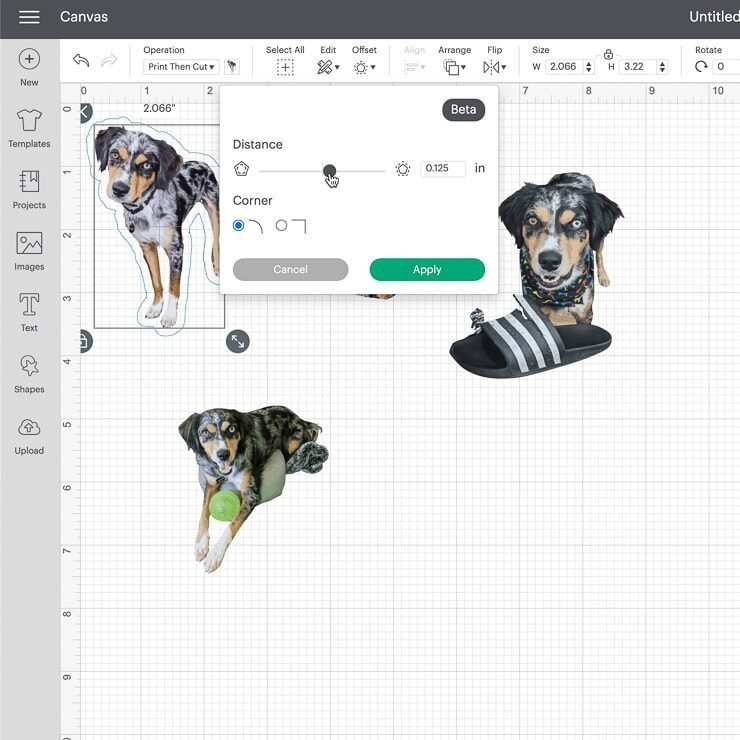Click the Distance slider handle
This screenshot has width=740, height=740.
pos(329,171)
